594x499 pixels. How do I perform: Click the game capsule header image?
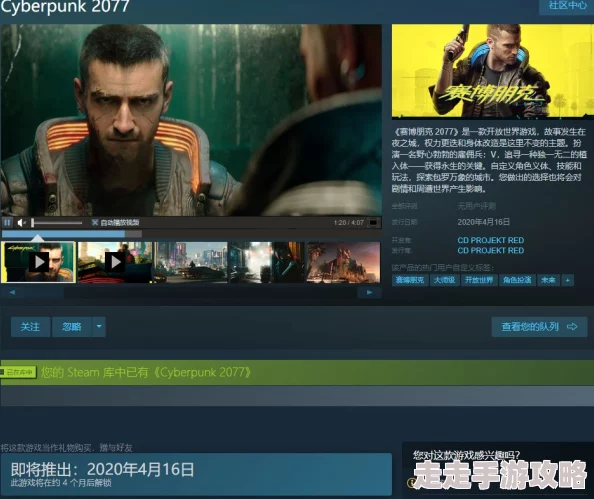pyautogui.click(x=493, y=71)
